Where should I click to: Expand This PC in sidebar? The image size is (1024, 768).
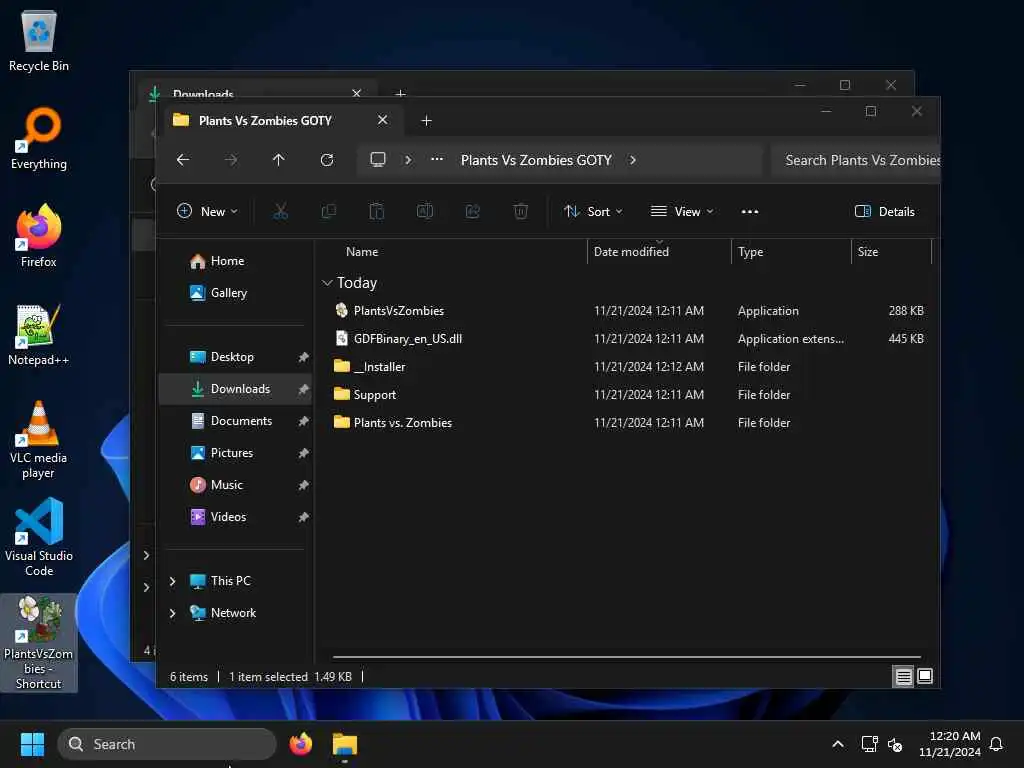point(172,581)
